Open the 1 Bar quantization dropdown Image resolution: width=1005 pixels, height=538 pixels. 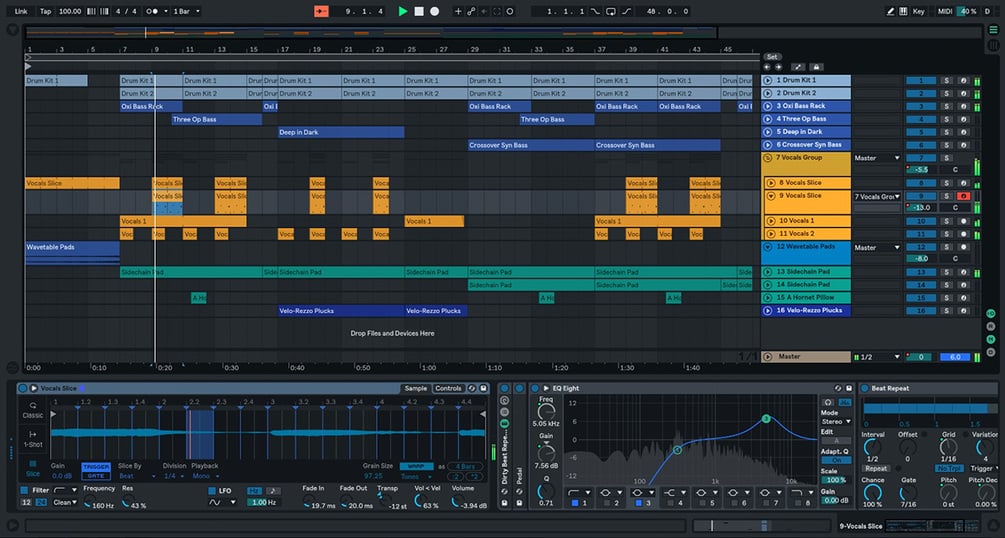coord(187,12)
